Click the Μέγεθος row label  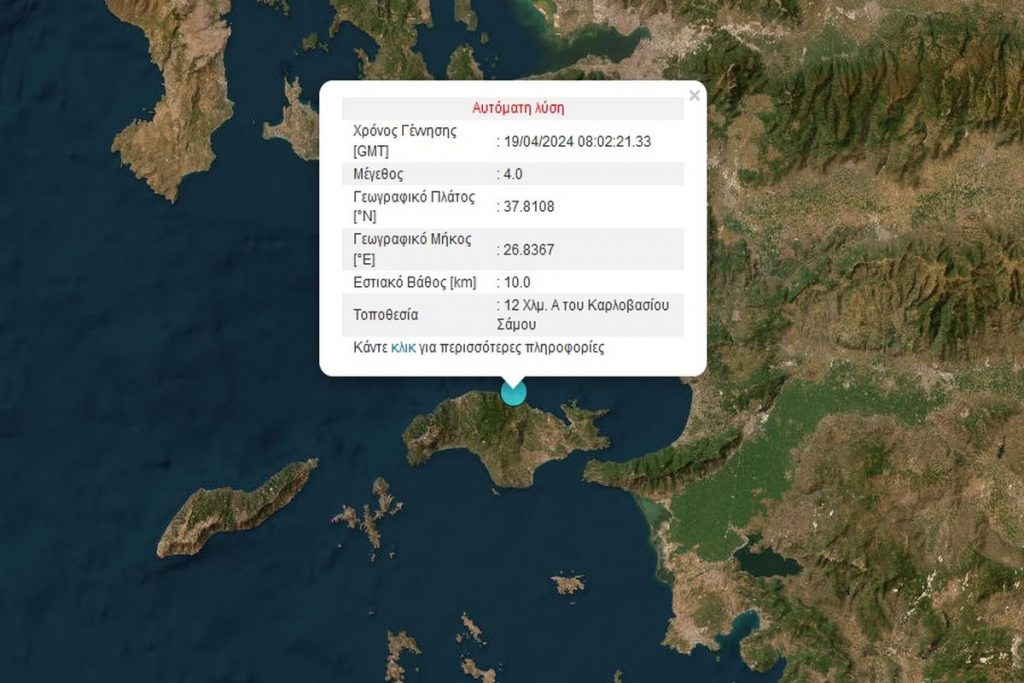point(378,175)
